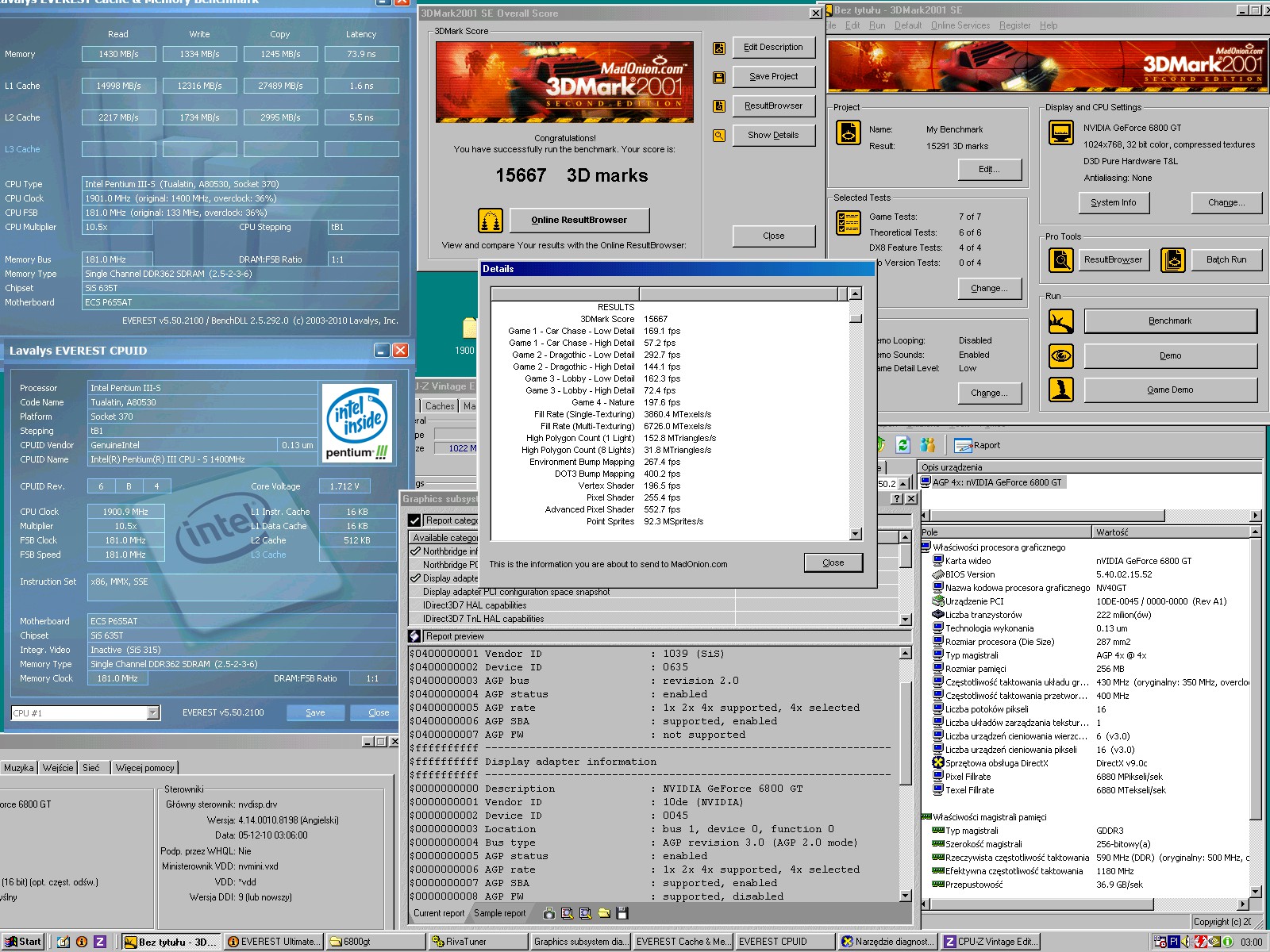Click the Online ResultBrowser button

579,221
